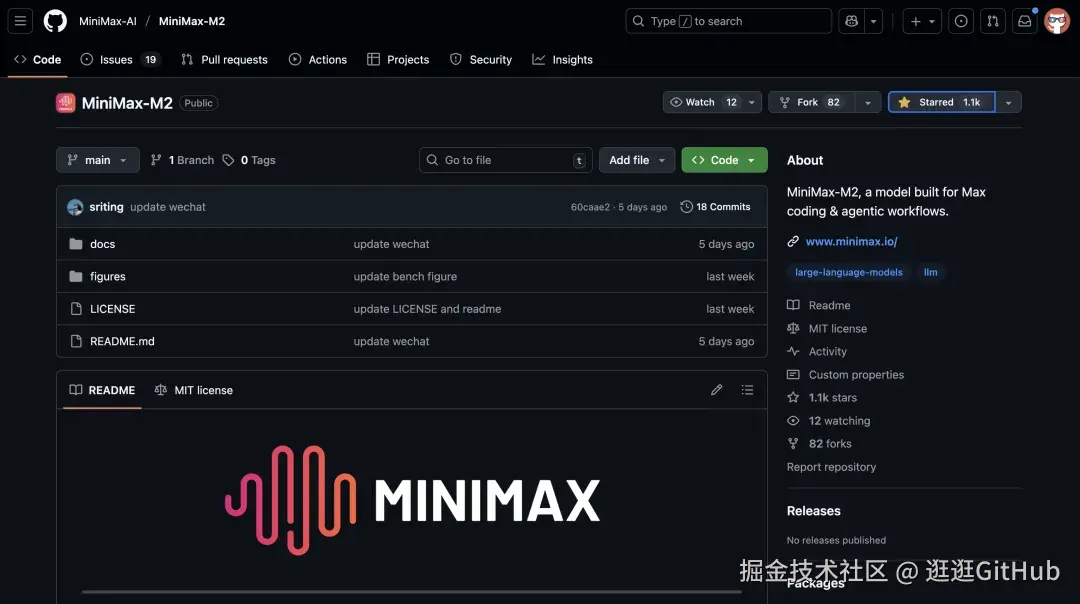Click the README horizontal scrollbar
Screen dimensions: 1080x604
[x=411, y=592]
